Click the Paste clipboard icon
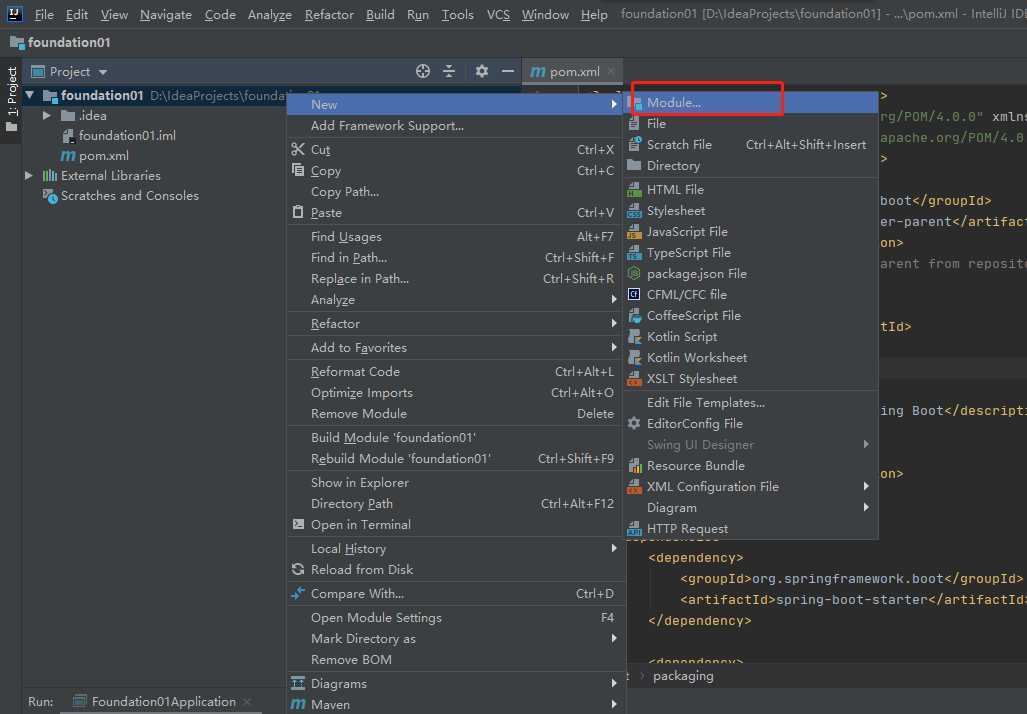This screenshot has height=714, width=1027. tap(298, 212)
